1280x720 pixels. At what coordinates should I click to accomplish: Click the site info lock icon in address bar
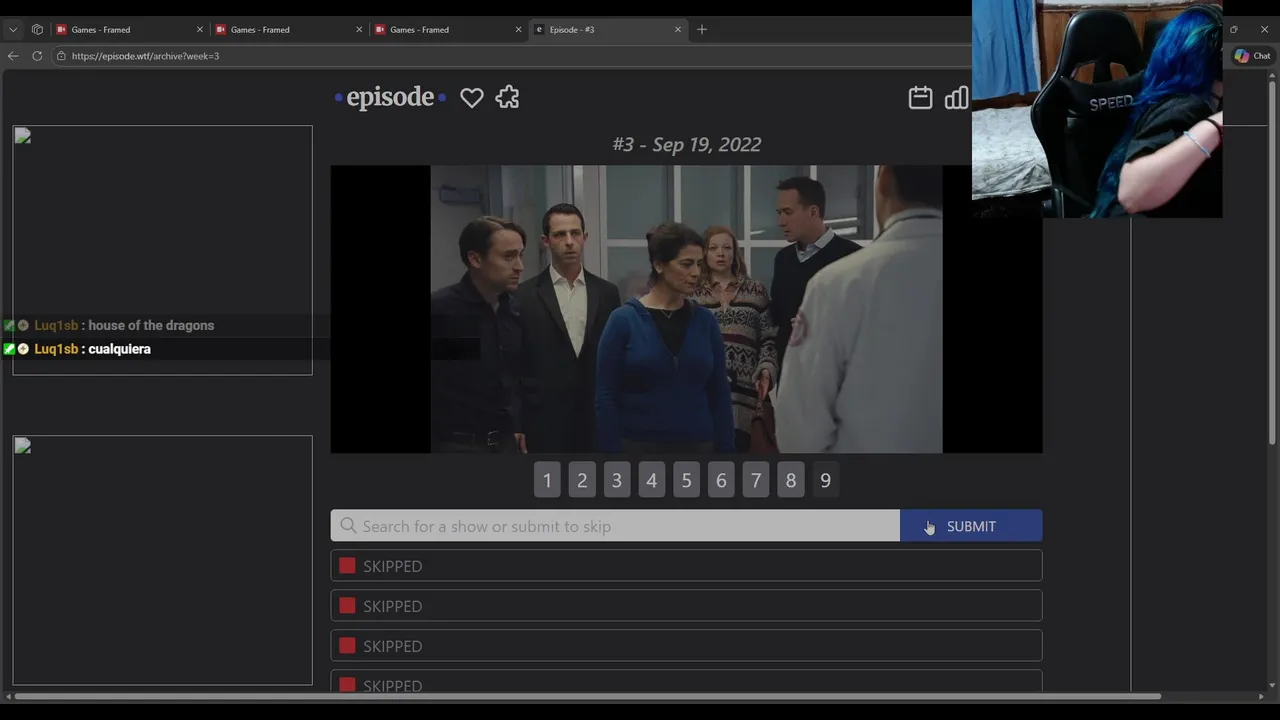click(x=61, y=56)
